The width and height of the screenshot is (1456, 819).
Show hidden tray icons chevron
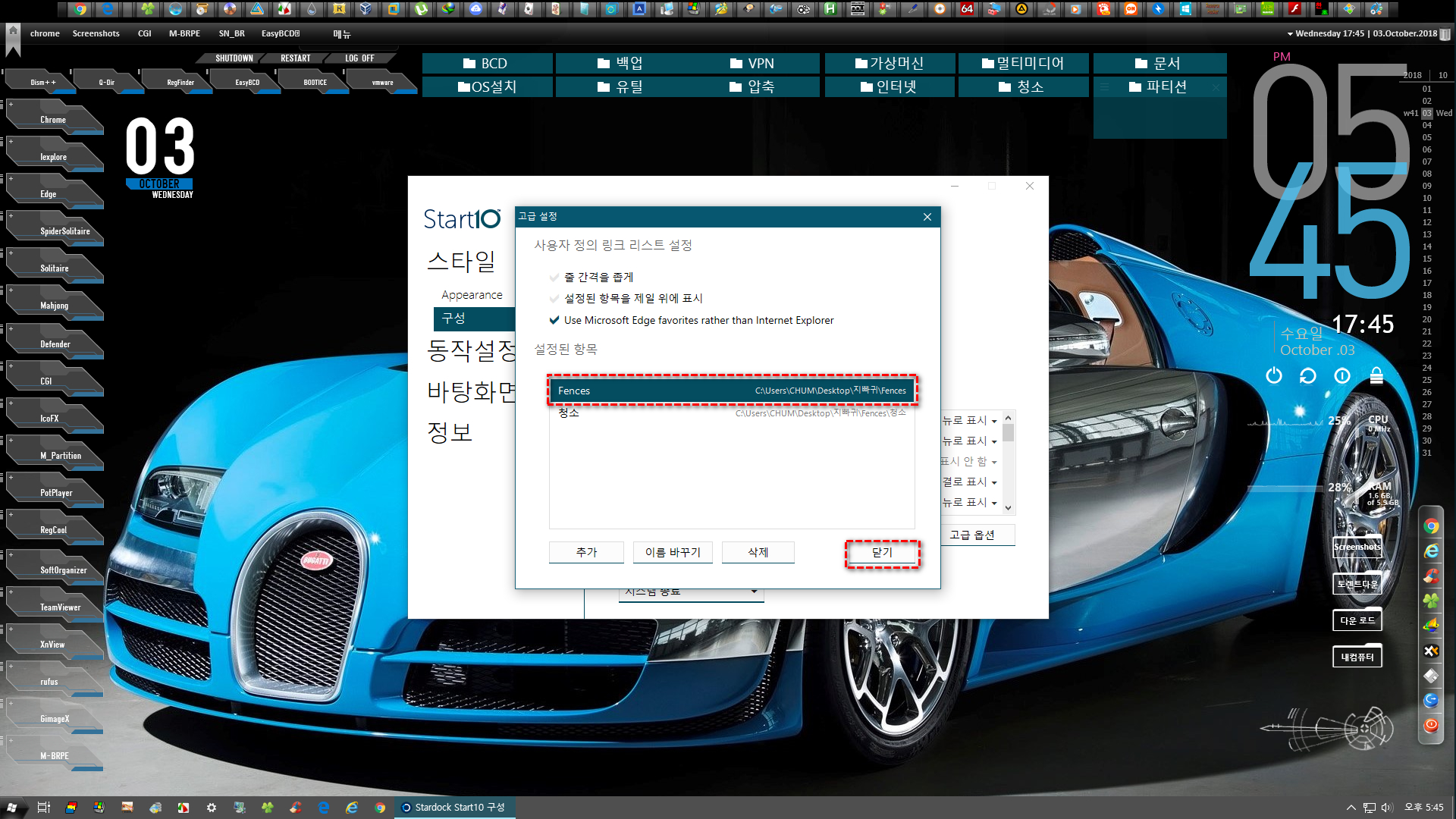[x=1351, y=808]
